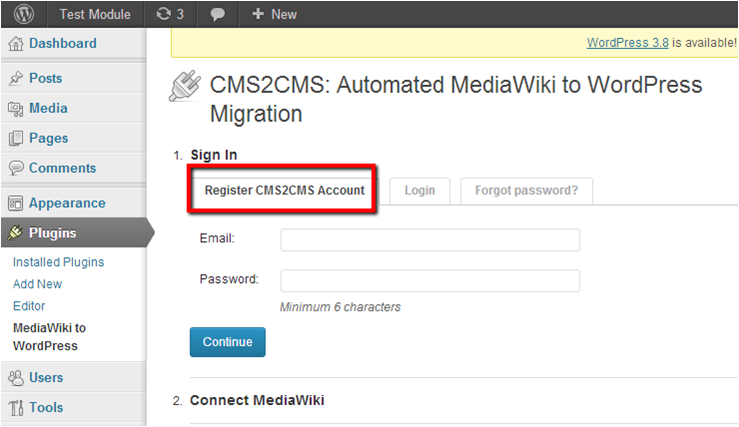
Task: Open the Pages menu
Action: coord(49,138)
